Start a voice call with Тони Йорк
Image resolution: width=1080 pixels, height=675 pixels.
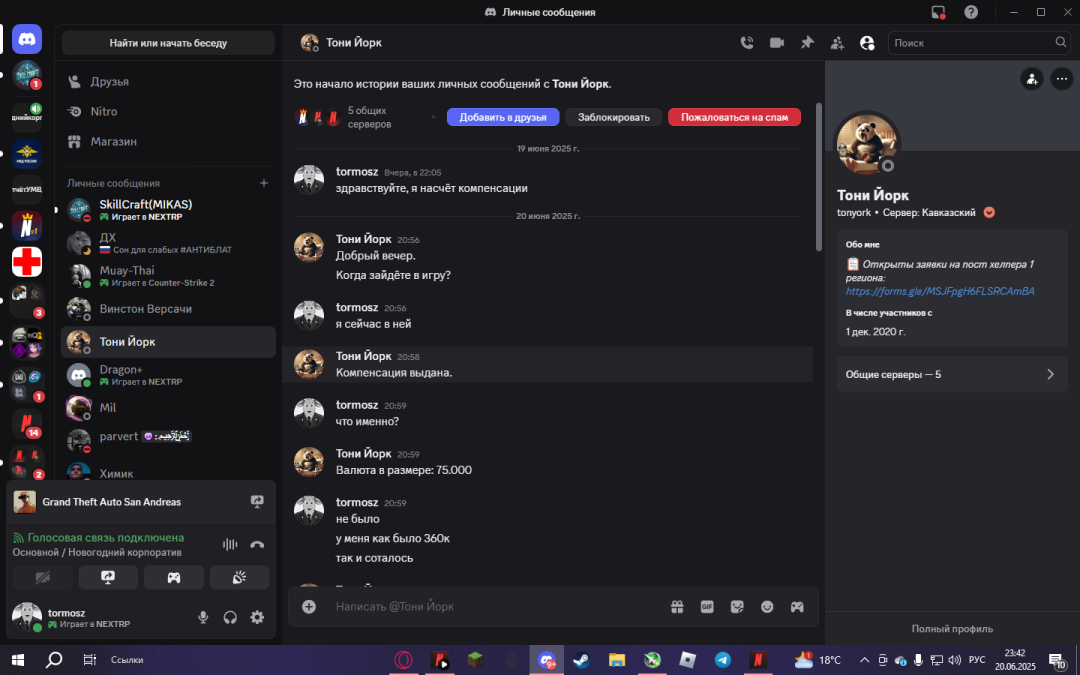[x=746, y=43]
